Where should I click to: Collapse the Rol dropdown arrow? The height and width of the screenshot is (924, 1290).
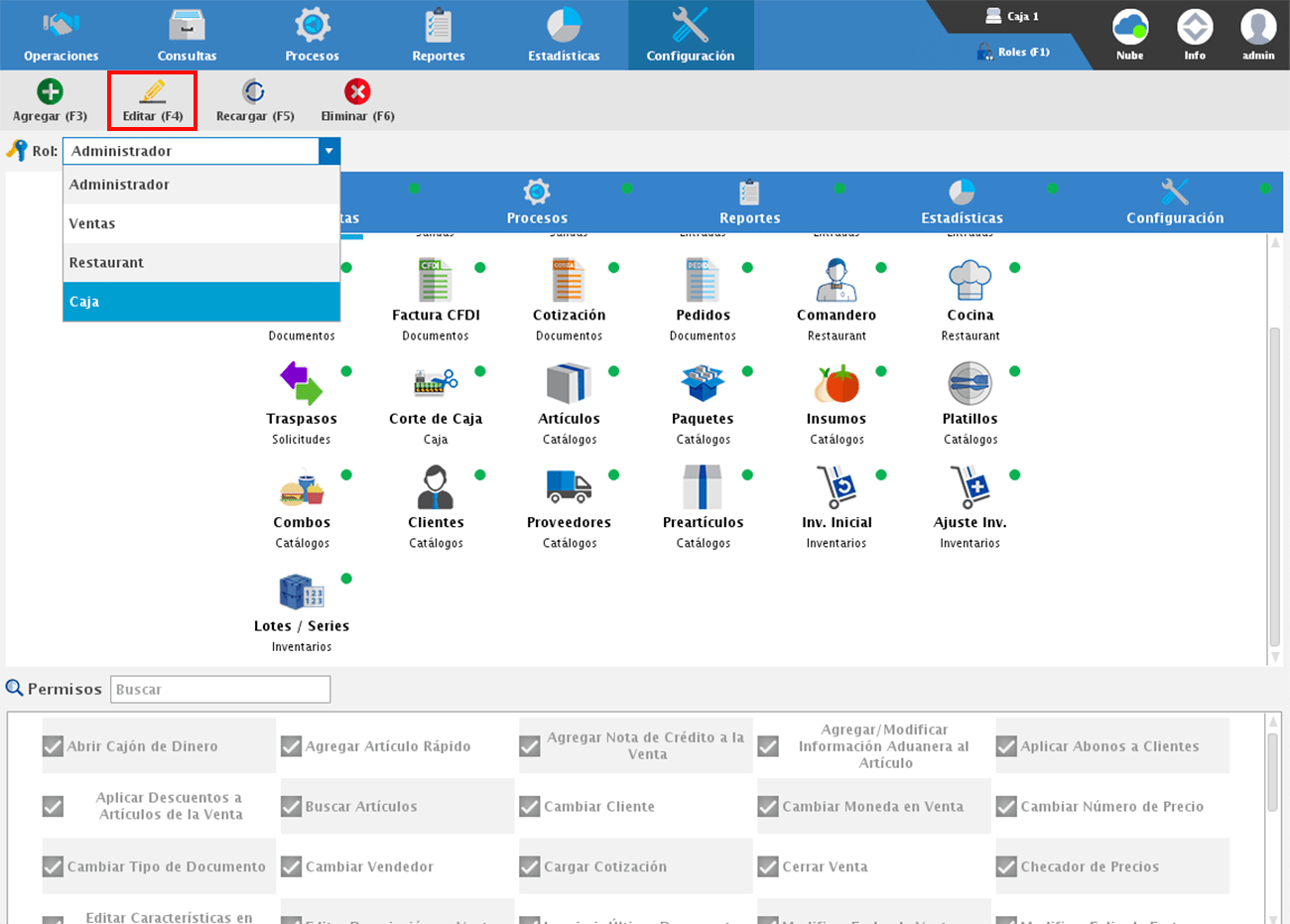coord(328,151)
